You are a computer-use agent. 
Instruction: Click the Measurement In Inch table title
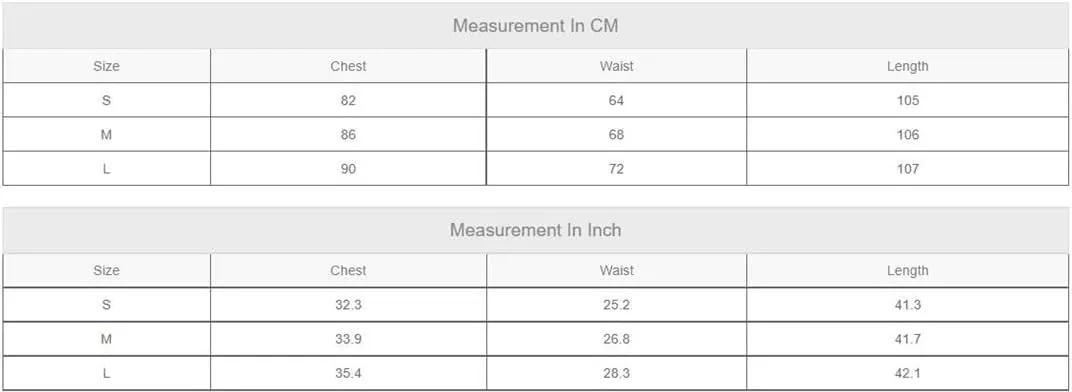click(535, 230)
